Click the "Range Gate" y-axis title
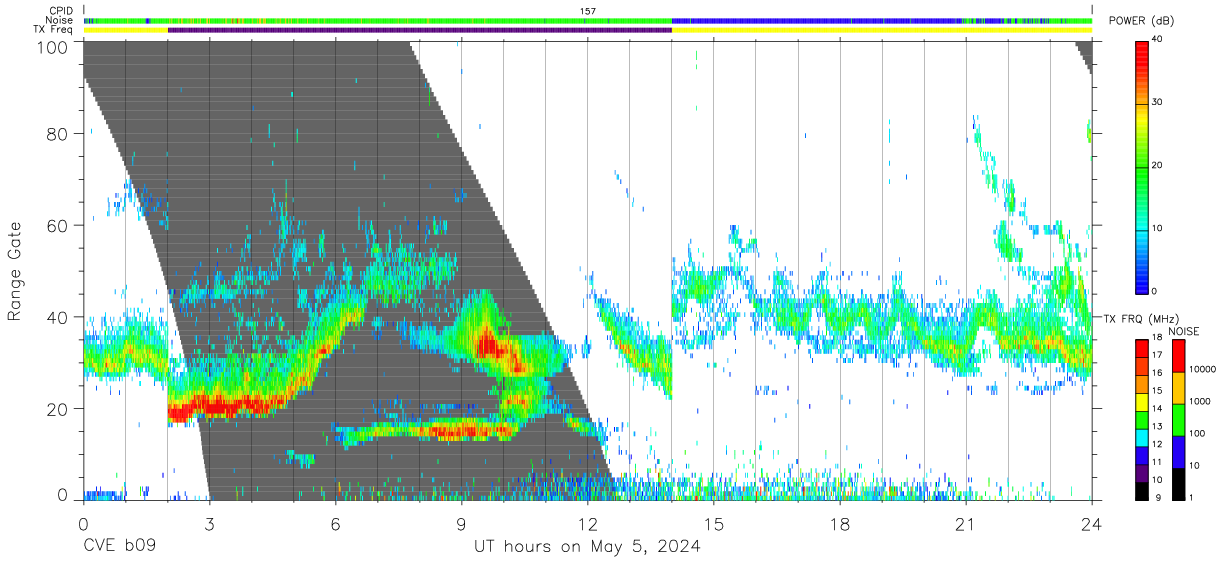This screenshot has width=1228, height=567. (x=15, y=272)
